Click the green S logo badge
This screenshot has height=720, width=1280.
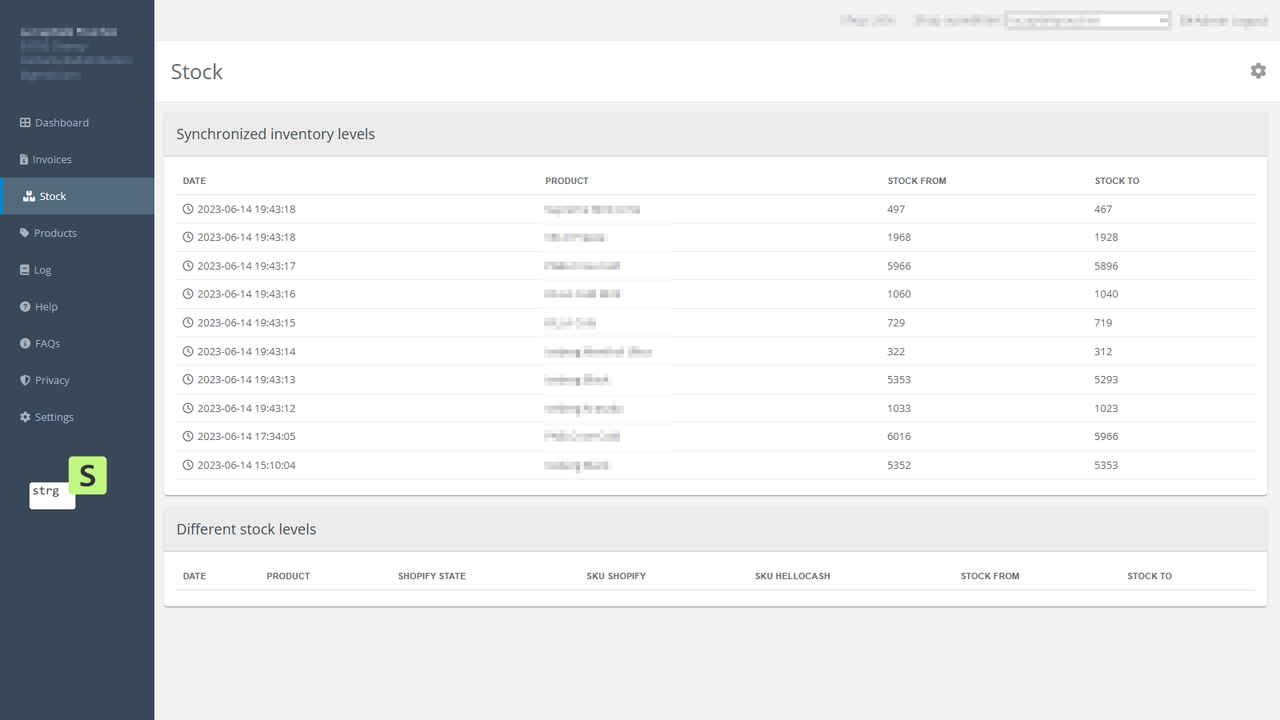pos(88,475)
